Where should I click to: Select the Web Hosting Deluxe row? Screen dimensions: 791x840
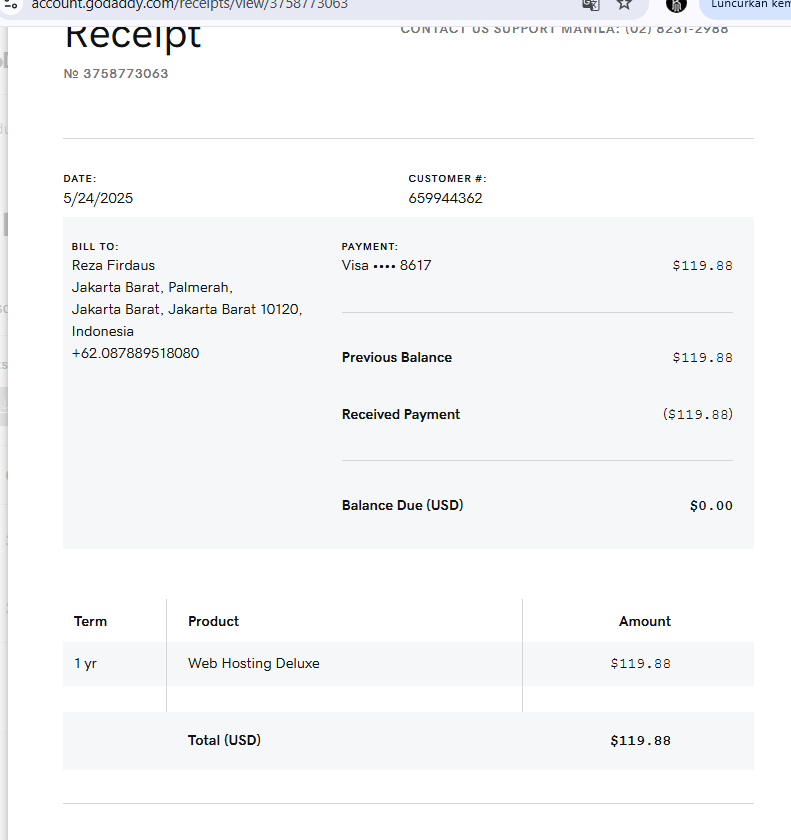point(254,664)
